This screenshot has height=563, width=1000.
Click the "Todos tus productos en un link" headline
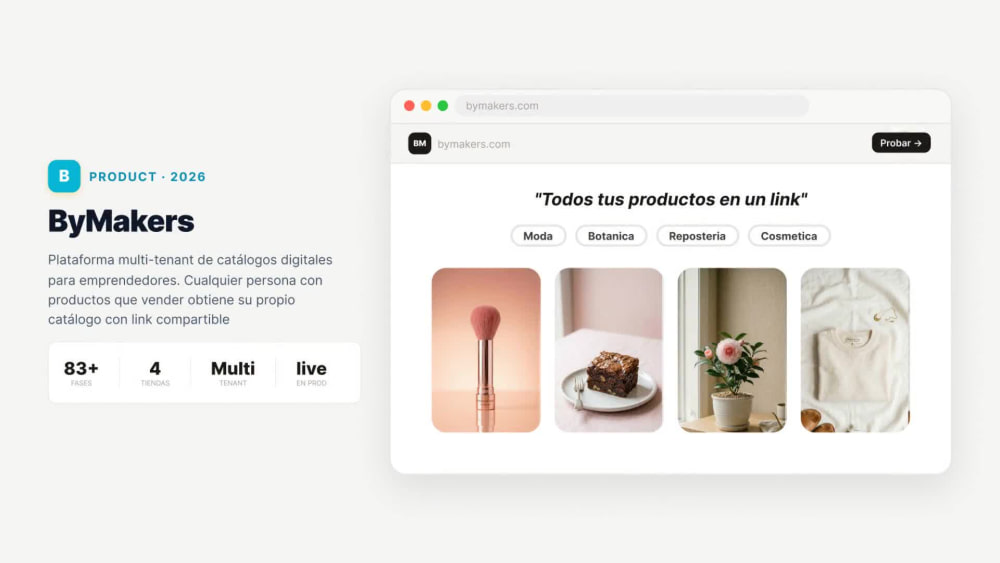point(671,200)
